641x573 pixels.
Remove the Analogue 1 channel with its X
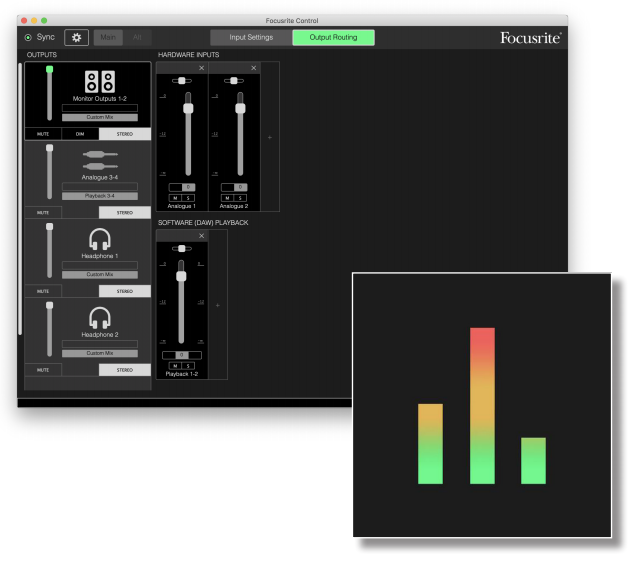point(202,68)
